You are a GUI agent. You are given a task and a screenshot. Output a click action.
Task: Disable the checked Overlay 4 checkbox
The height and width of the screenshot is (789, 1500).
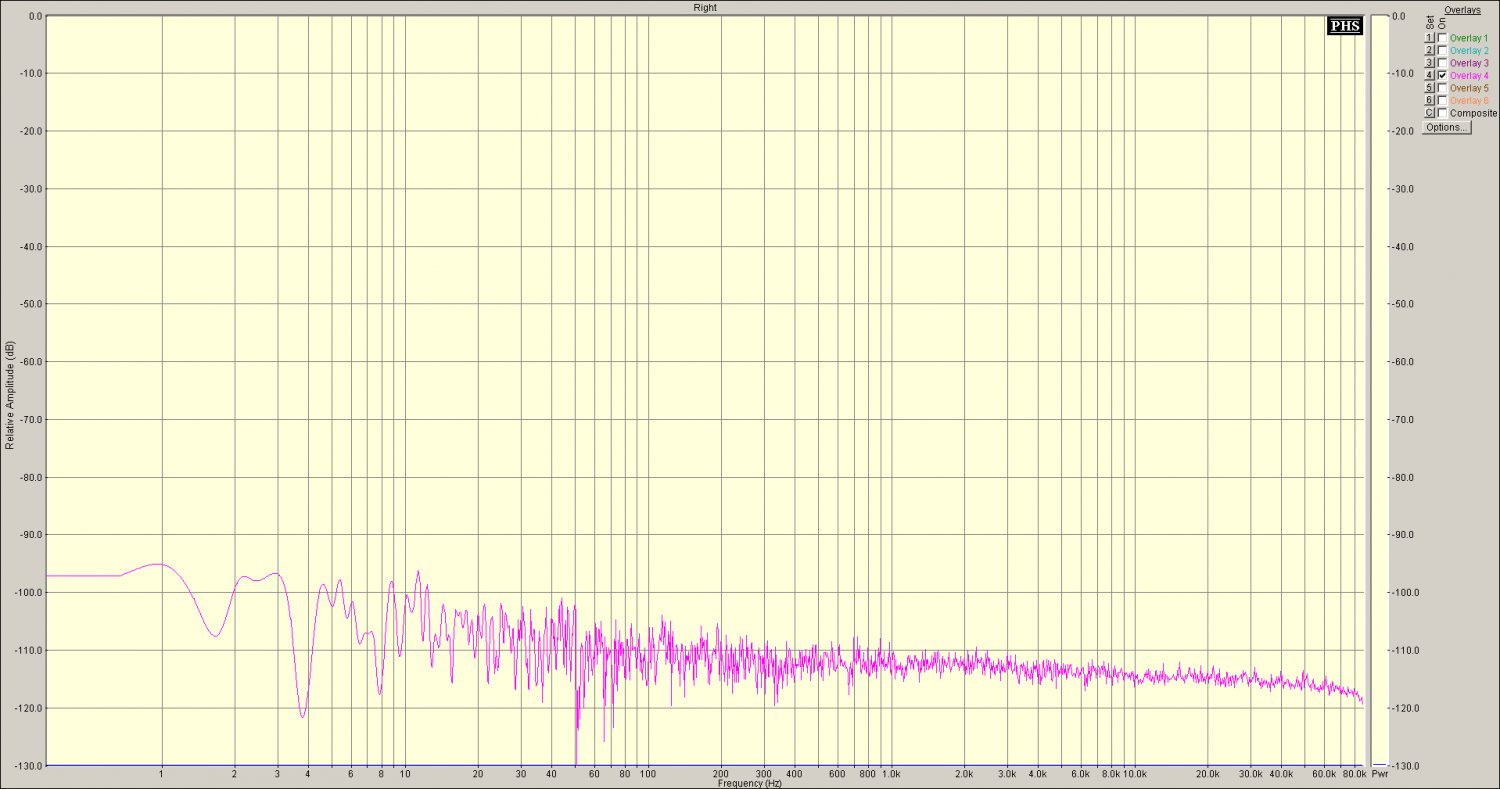pyautogui.click(x=1442, y=75)
